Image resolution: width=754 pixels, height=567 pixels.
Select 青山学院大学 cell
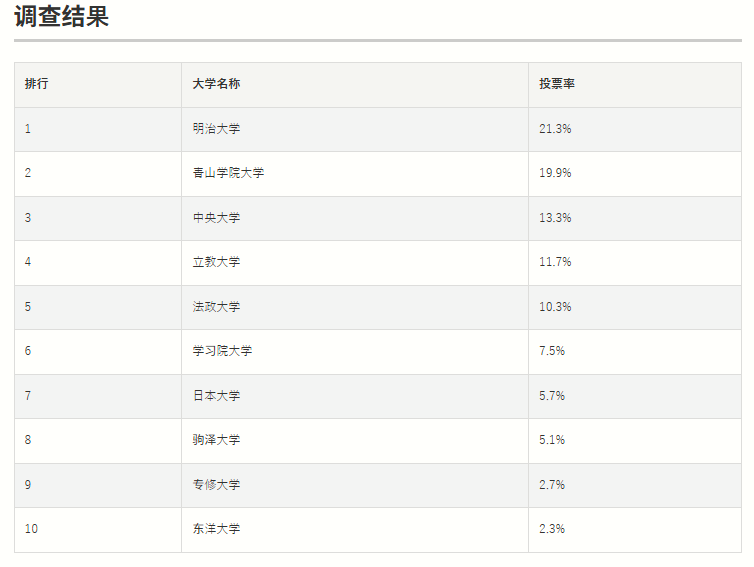pos(228,173)
